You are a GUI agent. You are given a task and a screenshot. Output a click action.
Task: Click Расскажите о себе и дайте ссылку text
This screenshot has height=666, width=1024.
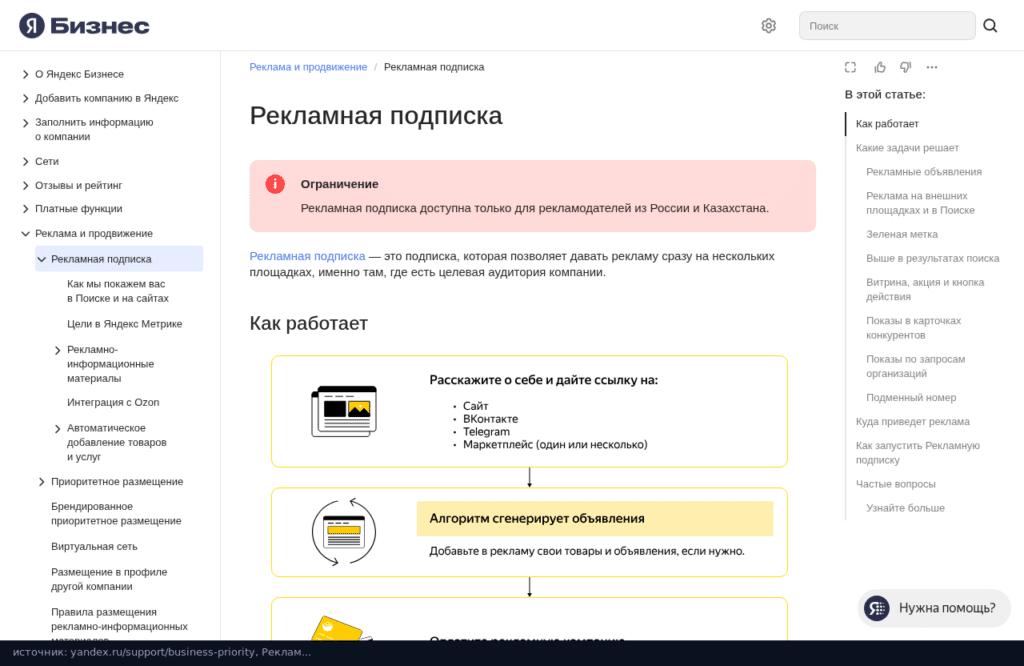tap(543, 380)
